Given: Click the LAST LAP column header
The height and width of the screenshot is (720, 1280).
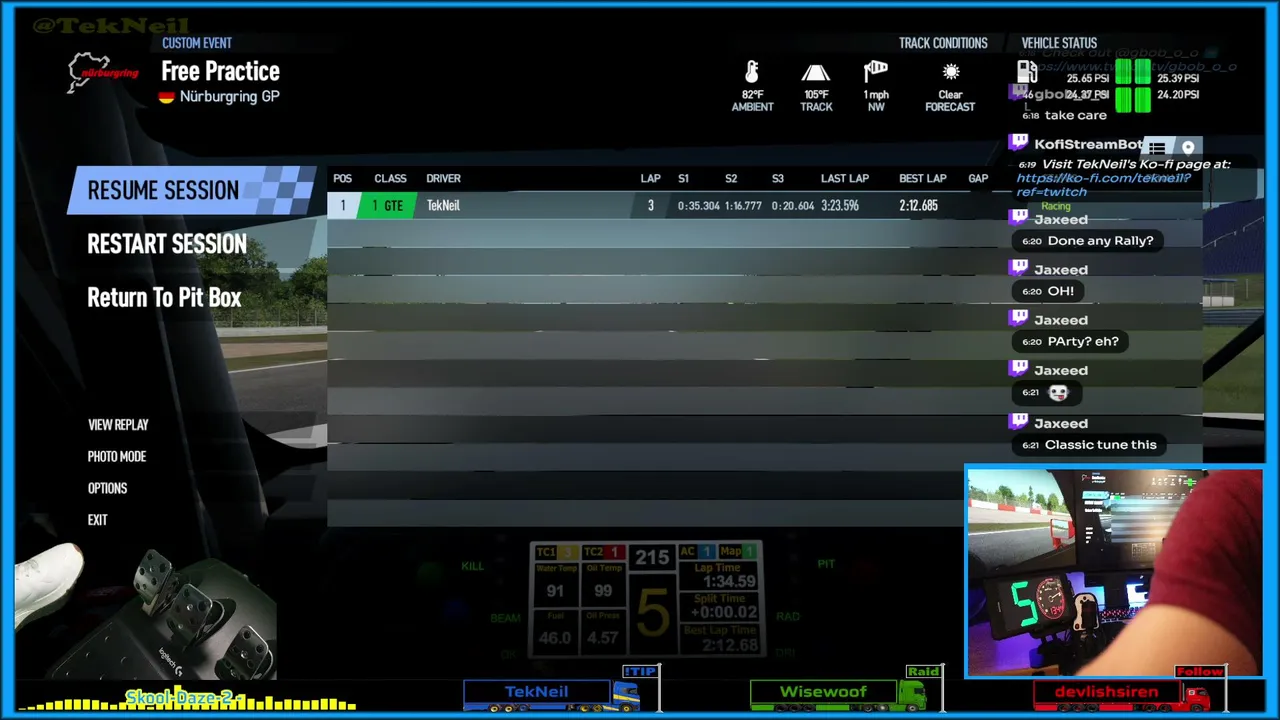Looking at the screenshot, I should point(845,179).
